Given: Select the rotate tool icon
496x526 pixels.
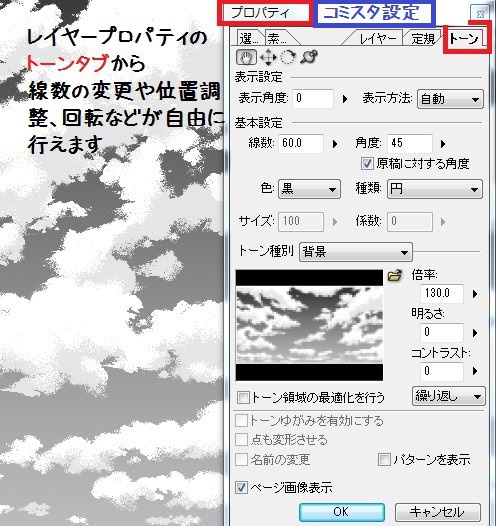Looking at the screenshot, I should 288,57.
